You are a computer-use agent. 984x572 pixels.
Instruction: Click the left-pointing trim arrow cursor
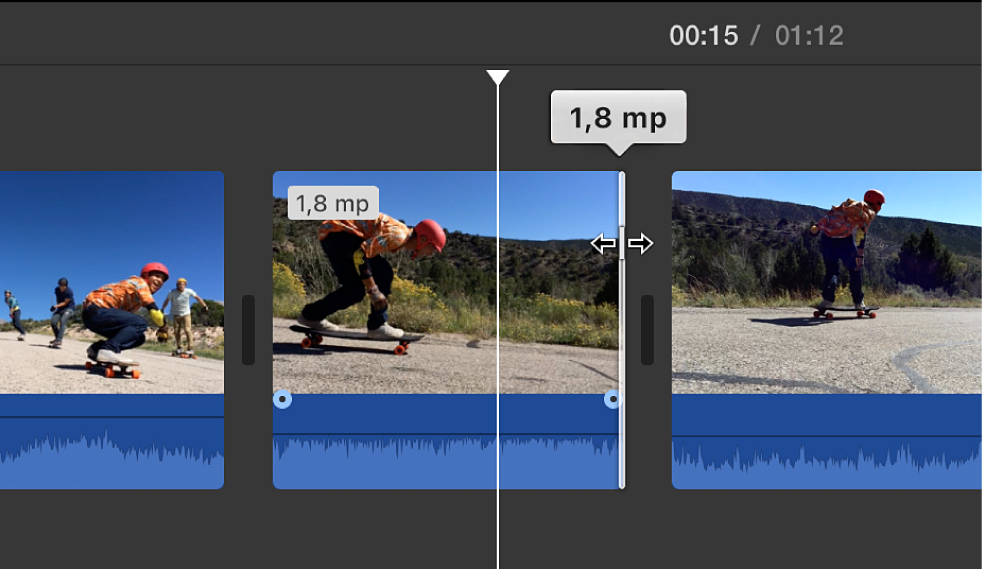point(604,244)
